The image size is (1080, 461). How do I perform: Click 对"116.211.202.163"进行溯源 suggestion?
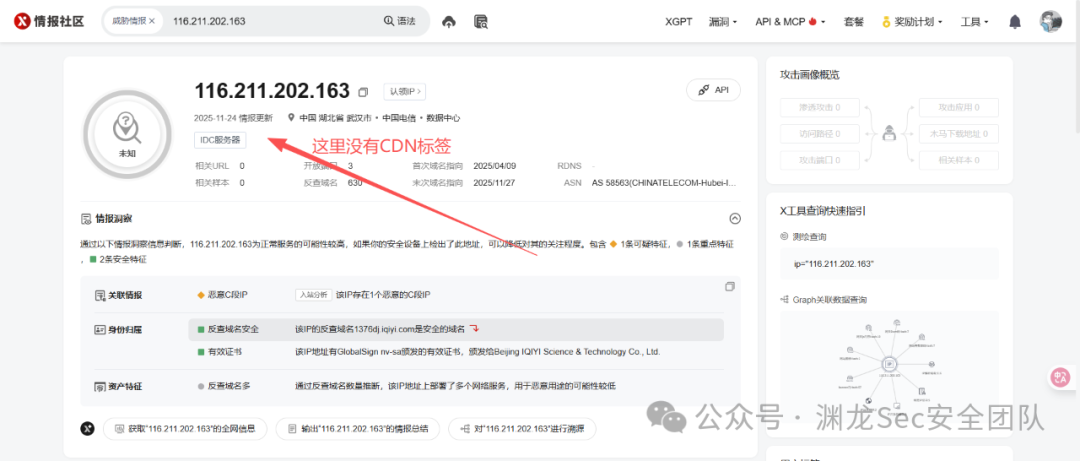click(x=522, y=428)
